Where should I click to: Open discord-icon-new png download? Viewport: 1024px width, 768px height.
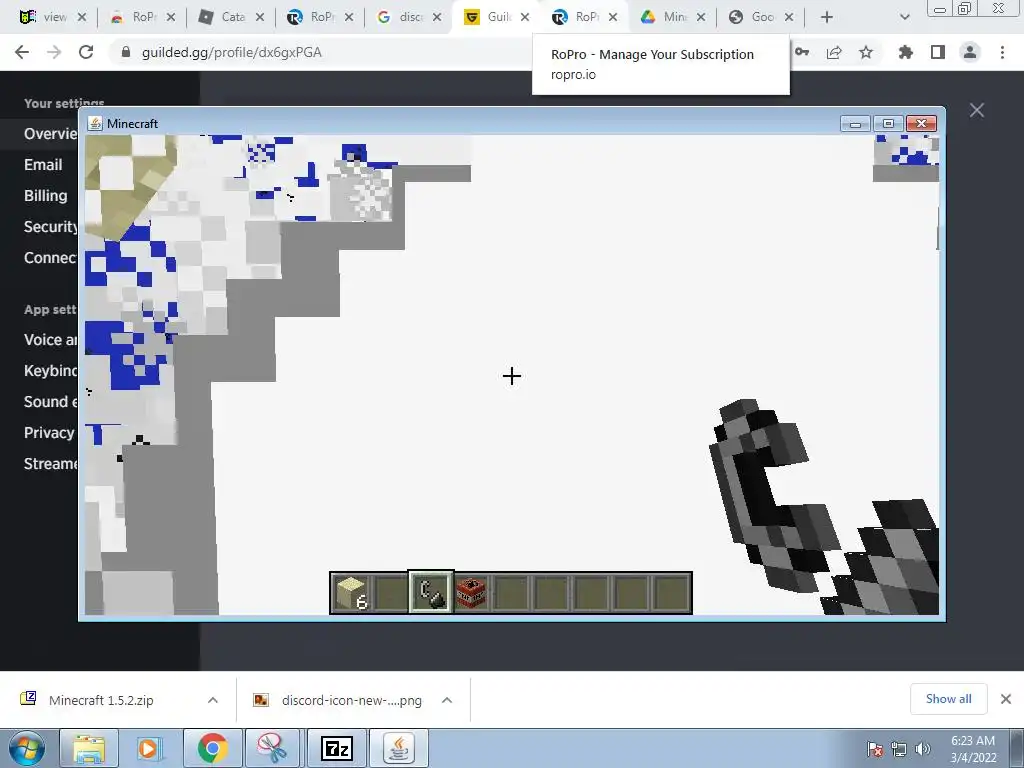(351, 700)
